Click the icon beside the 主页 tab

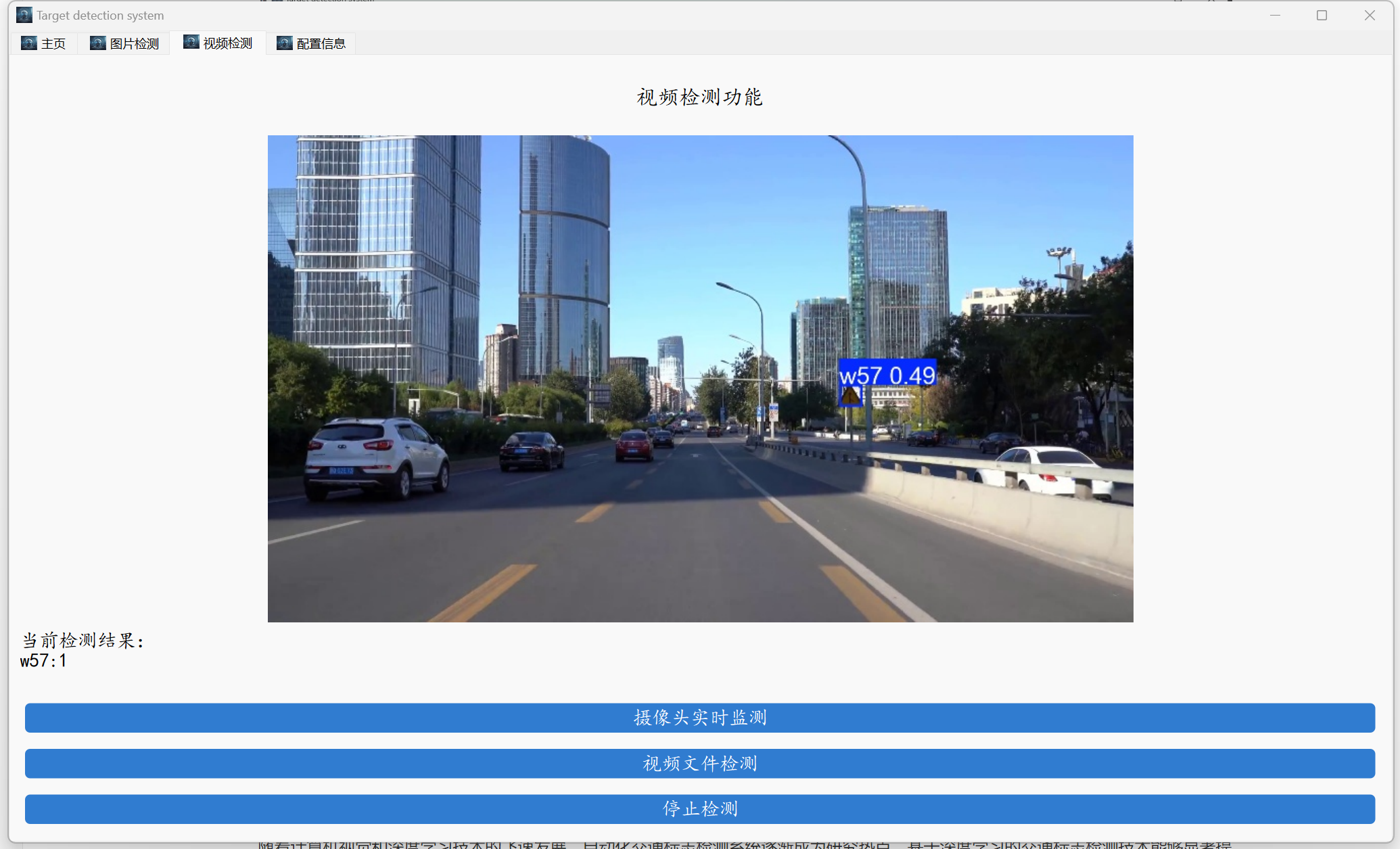29,43
